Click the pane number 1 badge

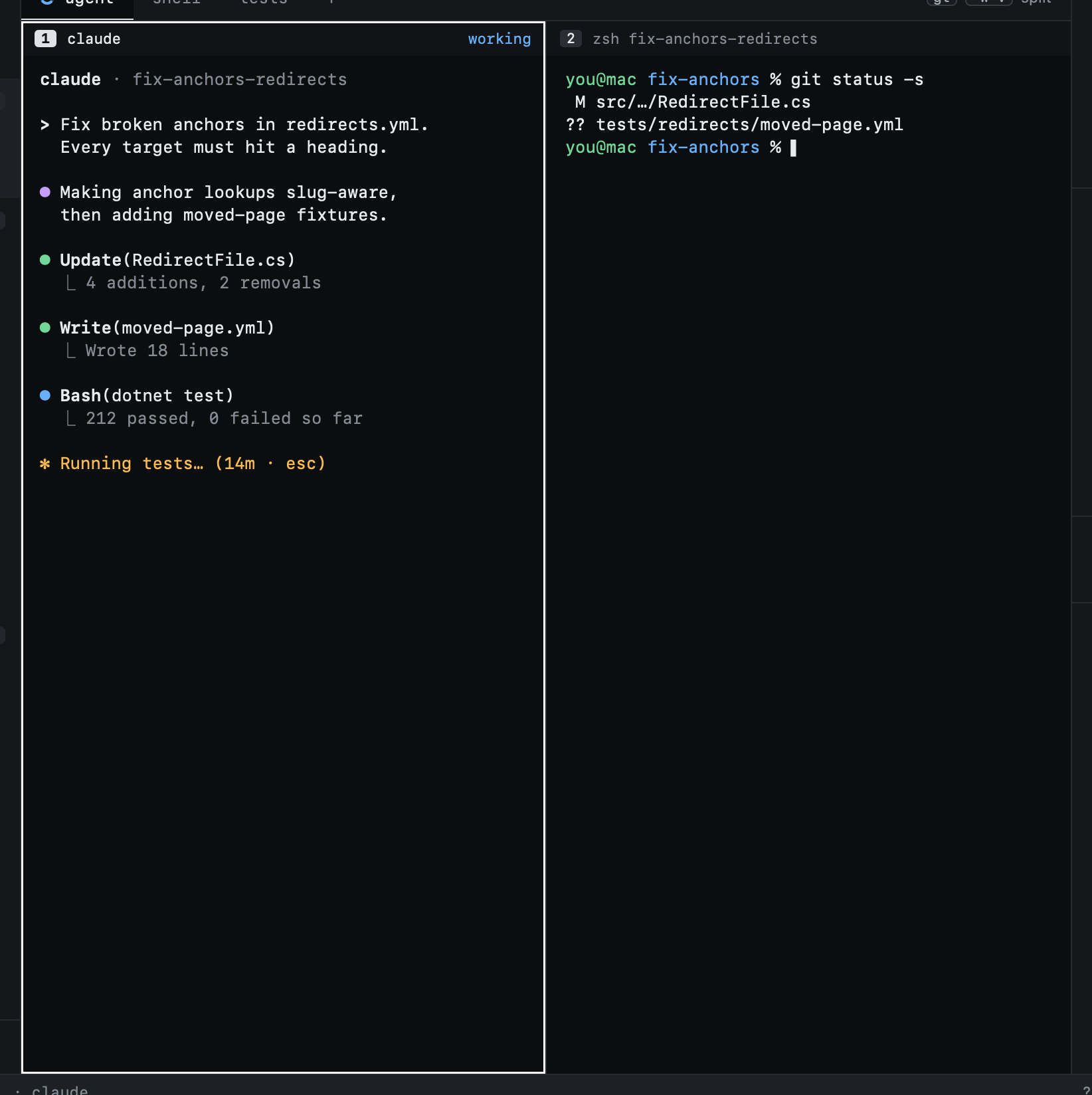pos(45,39)
